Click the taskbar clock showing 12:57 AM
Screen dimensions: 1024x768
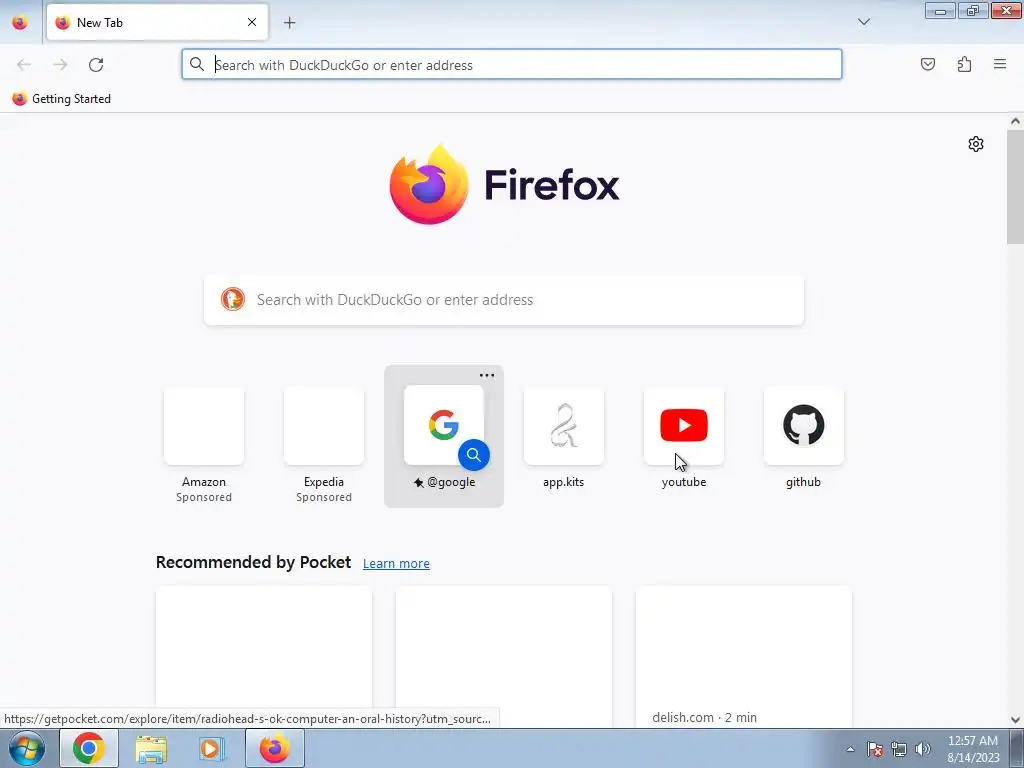click(973, 749)
